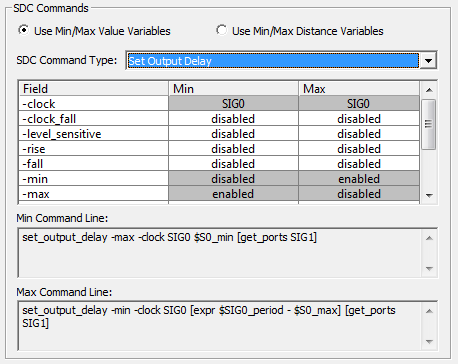Select the -rise field label
Screen dimensions: 458x364
pyautogui.click(x=94, y=149)
